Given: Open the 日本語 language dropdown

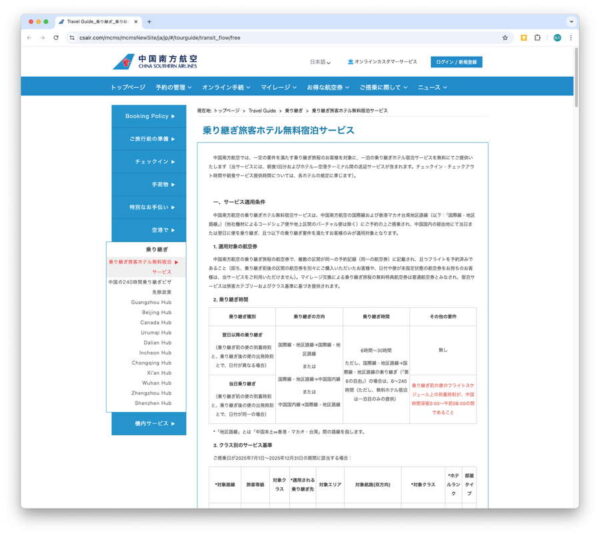Looking at the screenshot, I should pyautogui.click(x=320, y=62).
